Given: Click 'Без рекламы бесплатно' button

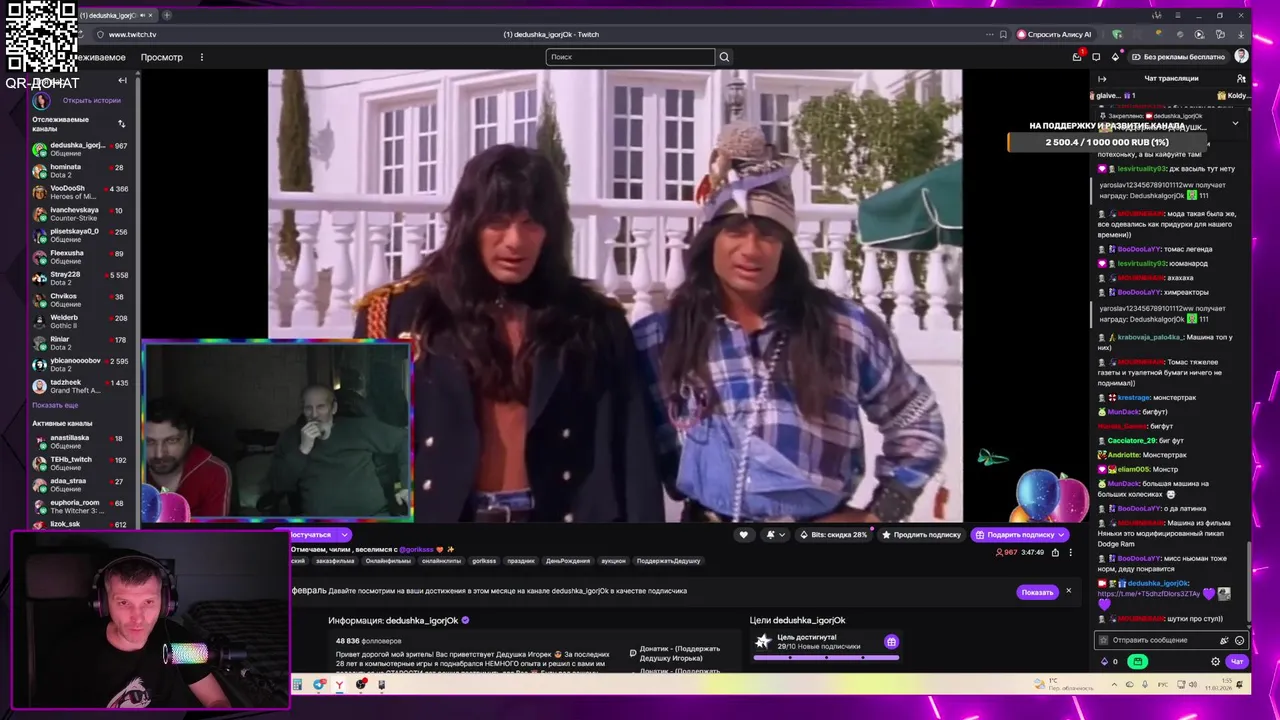Looking at the screenshot, I should [1177, 57].
